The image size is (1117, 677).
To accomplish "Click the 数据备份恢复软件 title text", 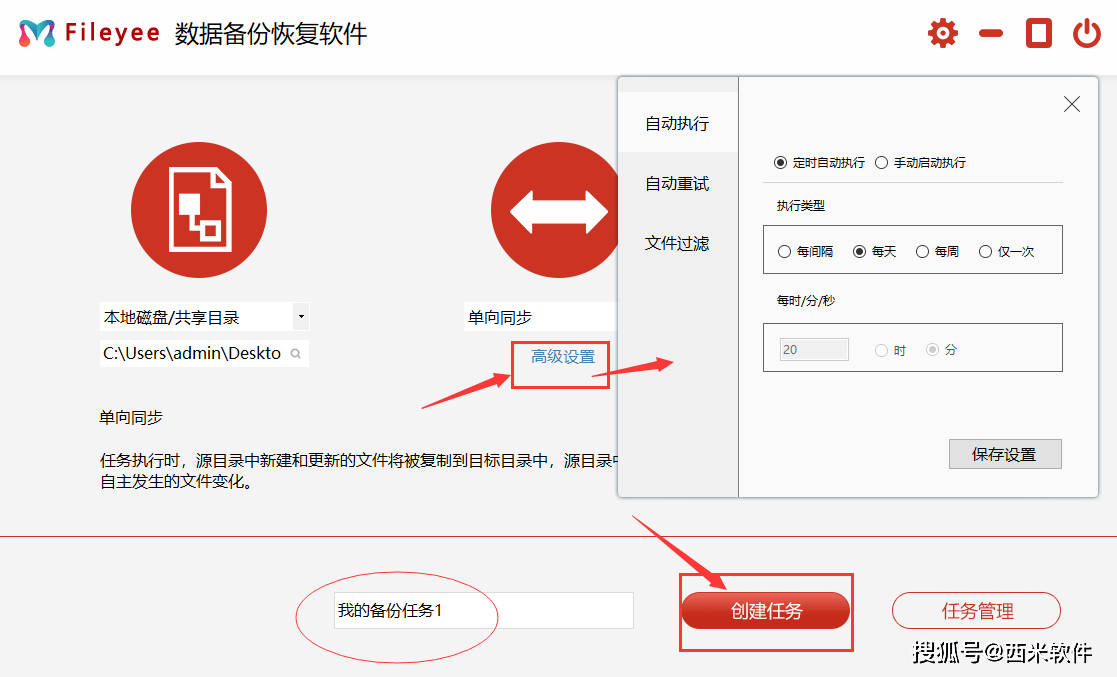I will (271, 33).
